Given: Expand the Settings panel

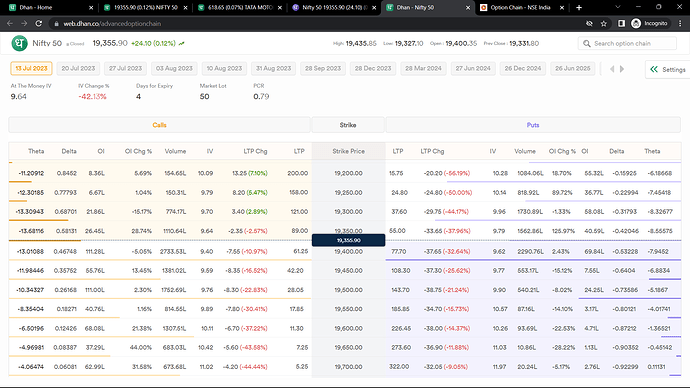Looking at the screenshot, I should (668, 69).
